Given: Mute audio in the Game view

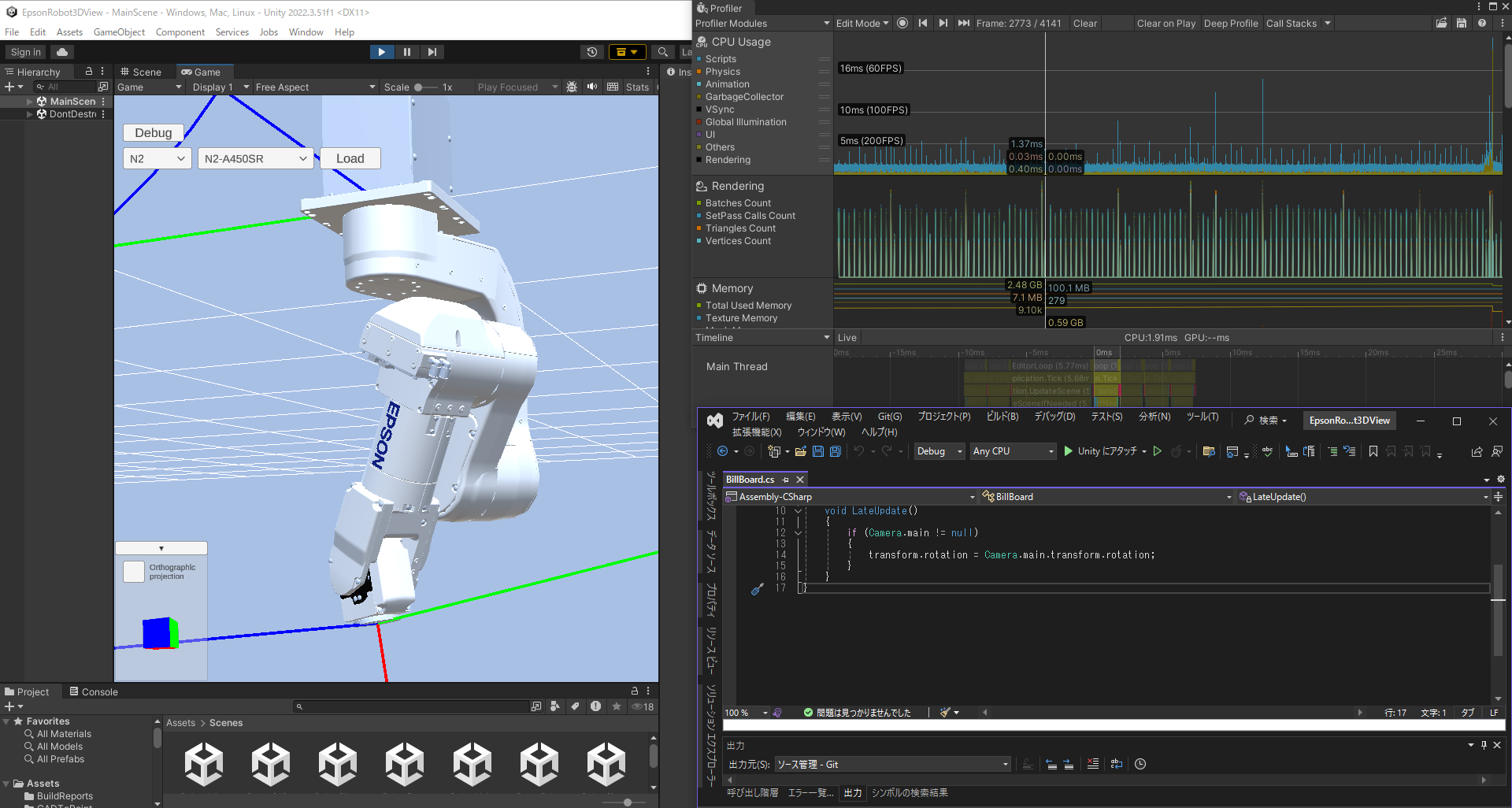Looking at the screenshot, I should click(x=592, y=87).
